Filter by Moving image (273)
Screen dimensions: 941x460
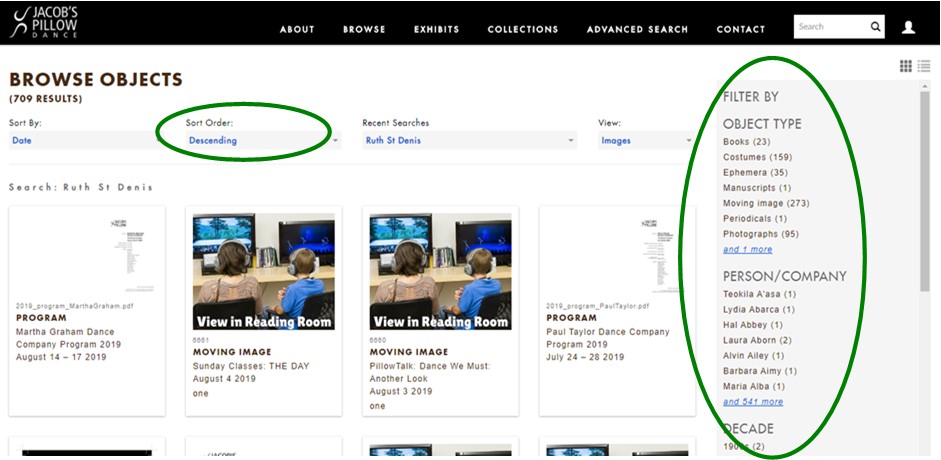point(766,203)
